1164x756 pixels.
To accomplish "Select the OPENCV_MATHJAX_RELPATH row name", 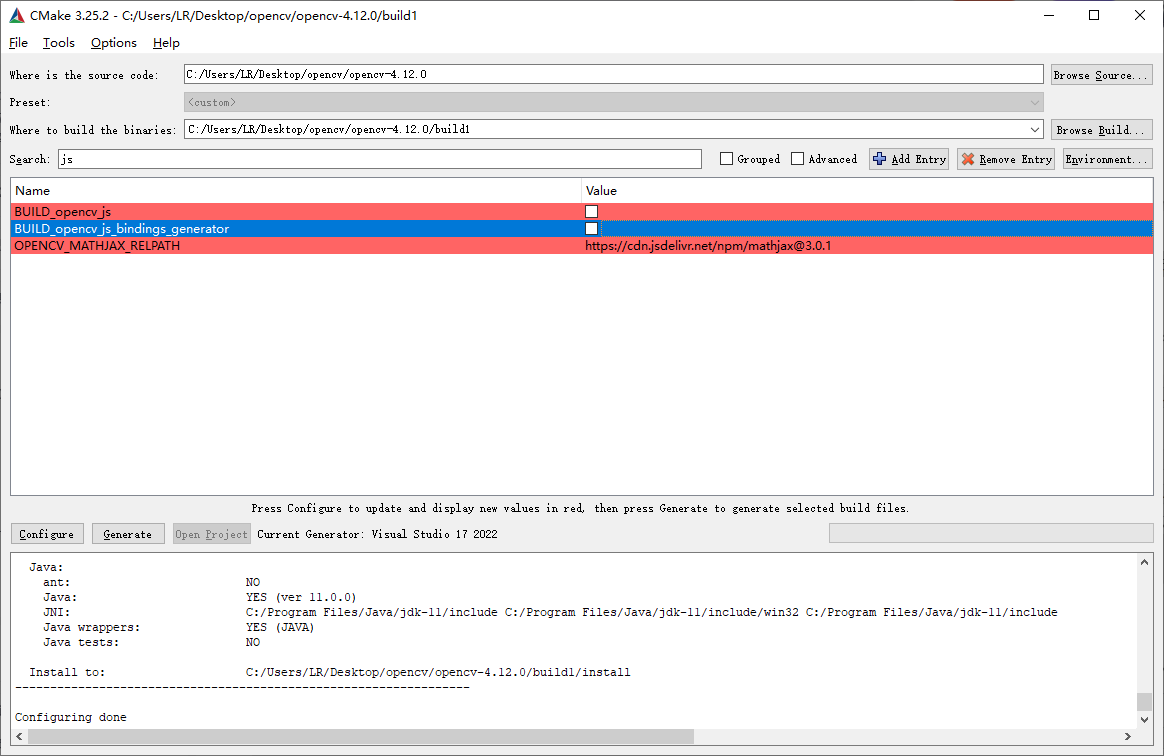I will coord(97,246).
